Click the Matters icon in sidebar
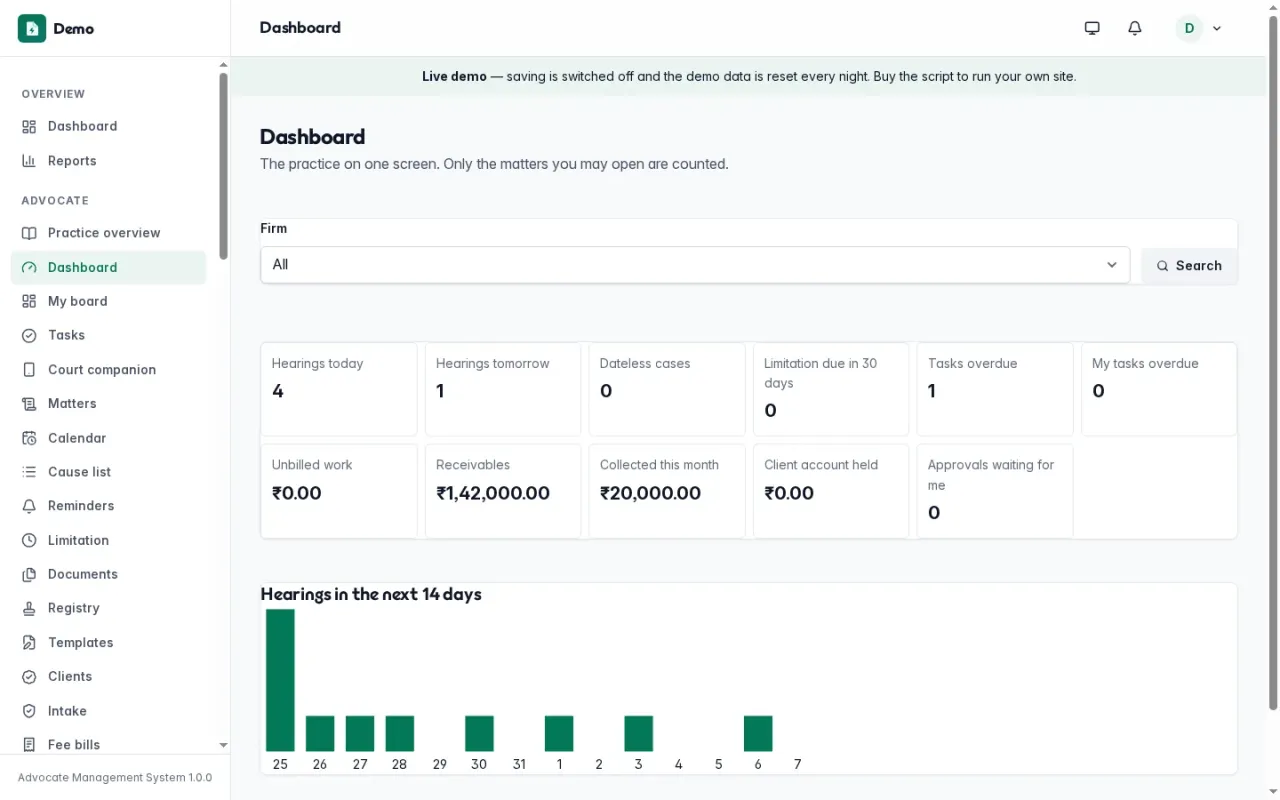Image resolution: width=1280 pixels, height=800 pixels. (x=29, y=404)
